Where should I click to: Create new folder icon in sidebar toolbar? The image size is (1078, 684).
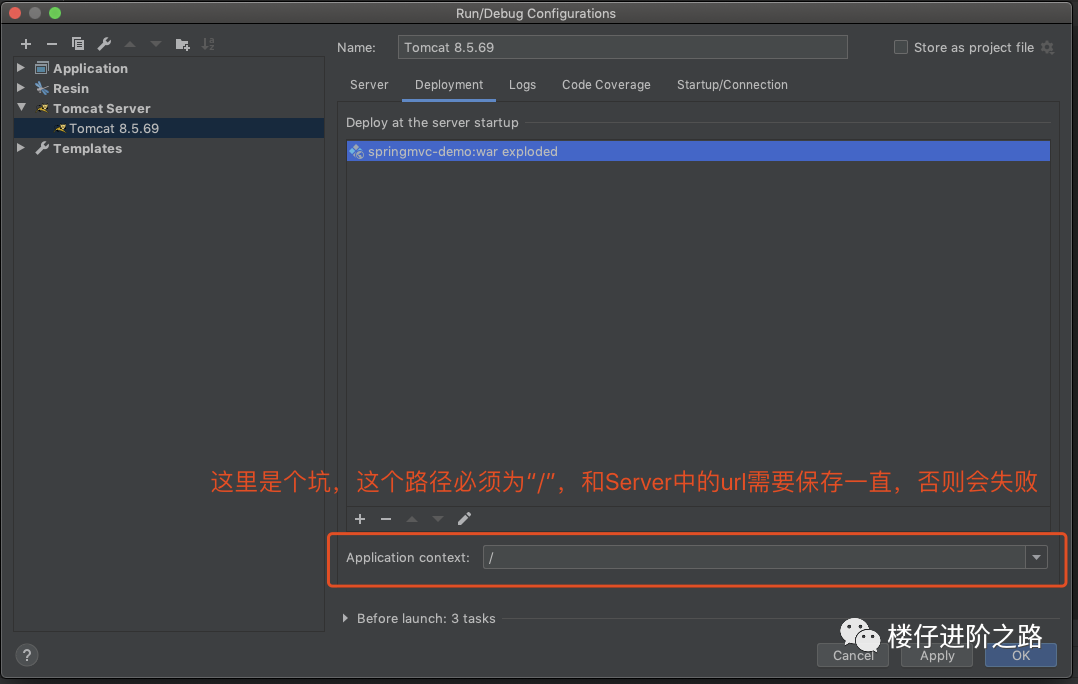tap(182, 45)
